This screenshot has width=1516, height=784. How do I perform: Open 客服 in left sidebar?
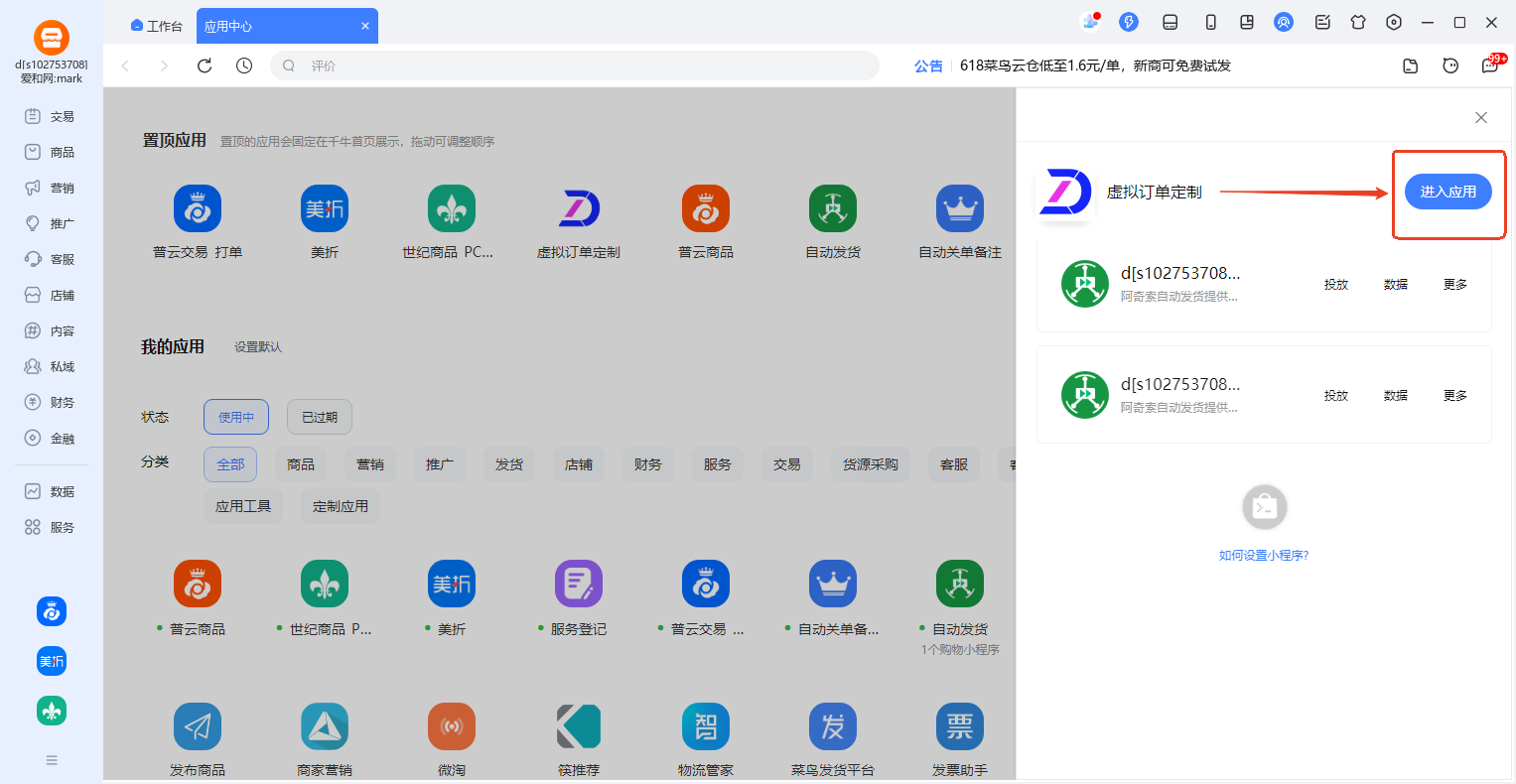tap(51, 259)
